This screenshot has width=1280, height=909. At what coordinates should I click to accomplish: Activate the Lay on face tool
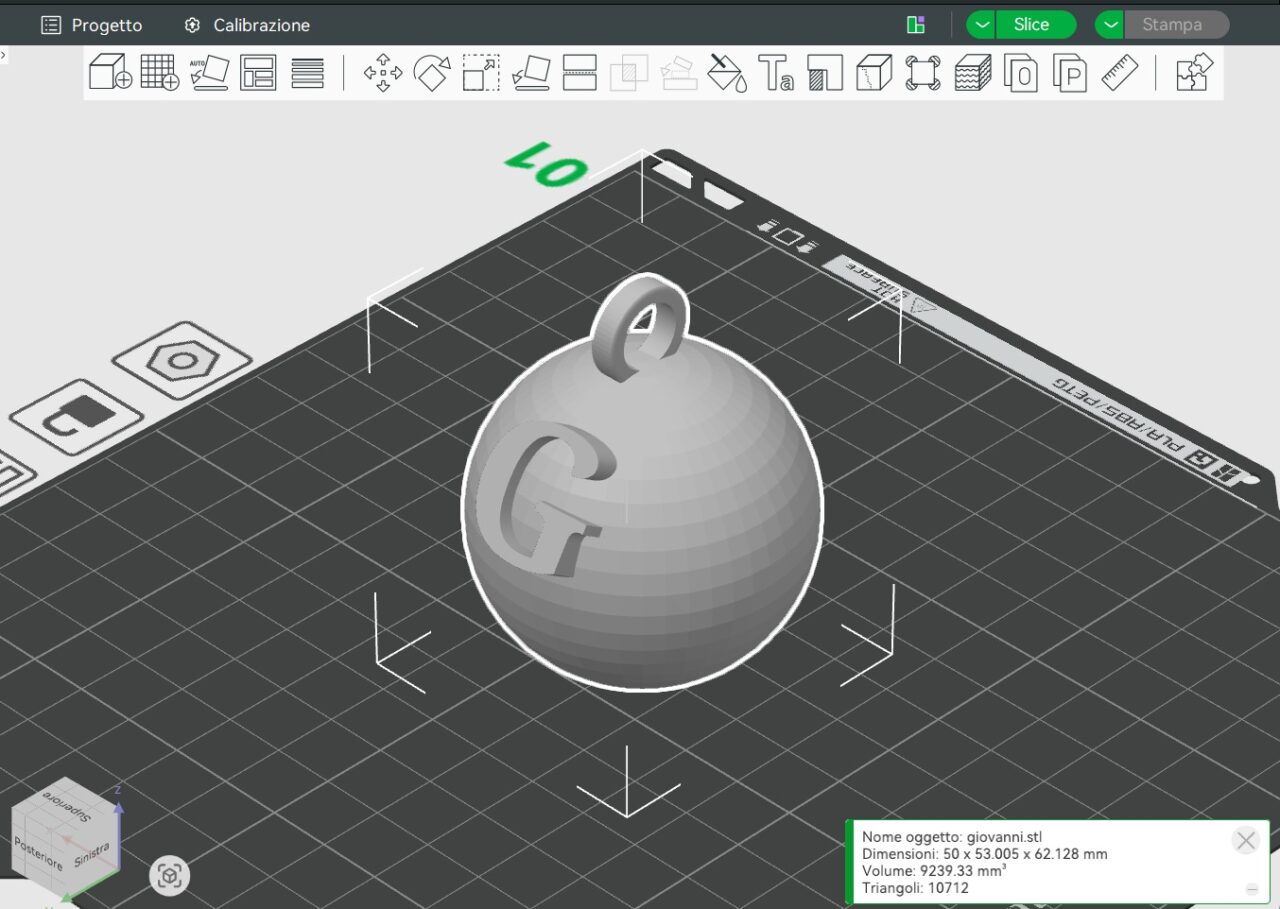coord(530,73)
